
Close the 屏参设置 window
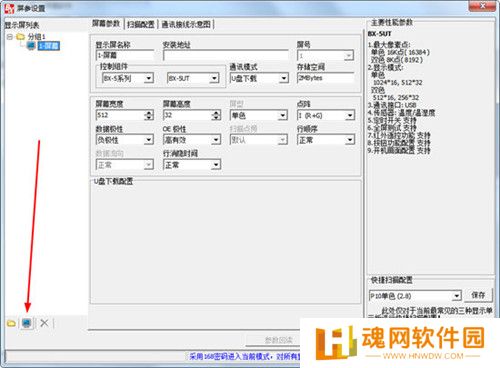click(x=483, y=6)
